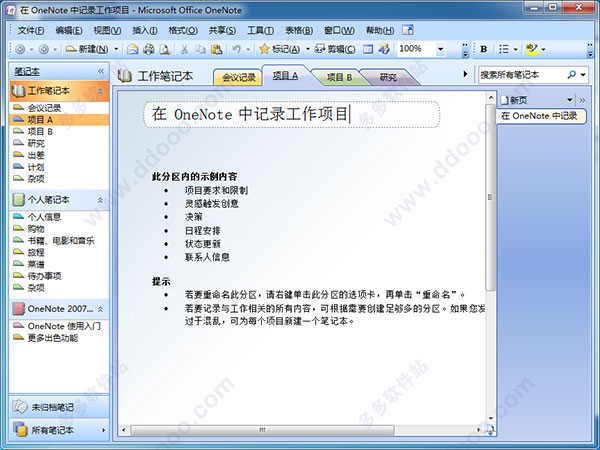Switch to the 项目 B tab
Screen dimensions: 600x450
click(x=339, y=78)
